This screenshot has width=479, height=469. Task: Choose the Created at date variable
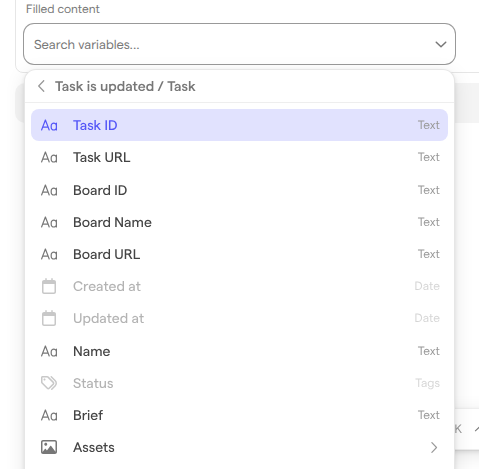[x=239, y=286]
